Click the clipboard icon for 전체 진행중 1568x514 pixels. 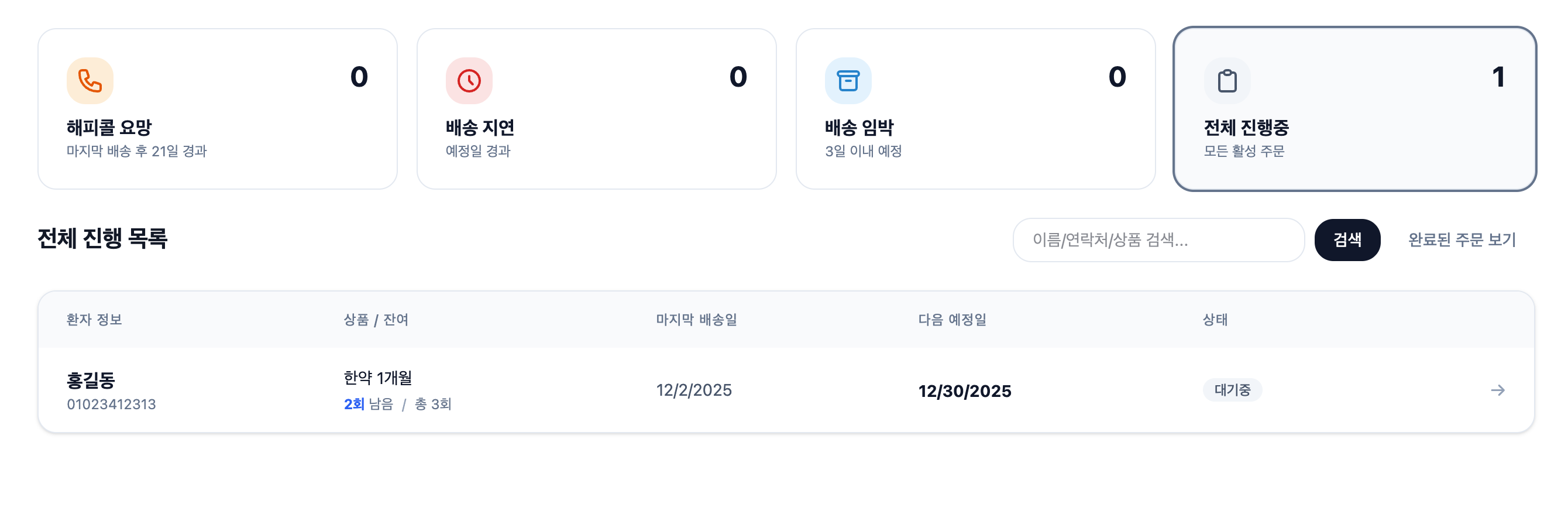click(1226, 81)
